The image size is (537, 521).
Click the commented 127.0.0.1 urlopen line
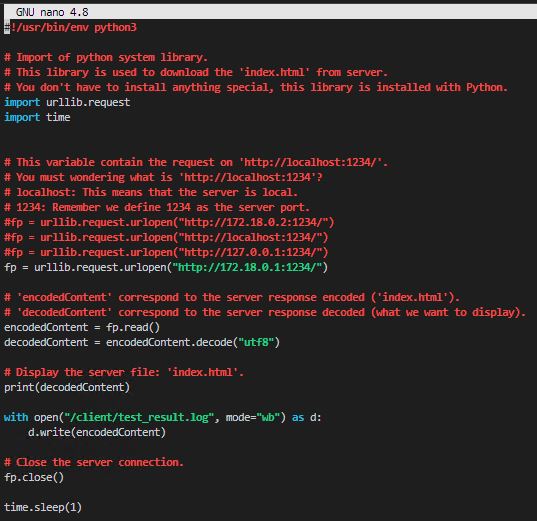(x=166, y=252)
